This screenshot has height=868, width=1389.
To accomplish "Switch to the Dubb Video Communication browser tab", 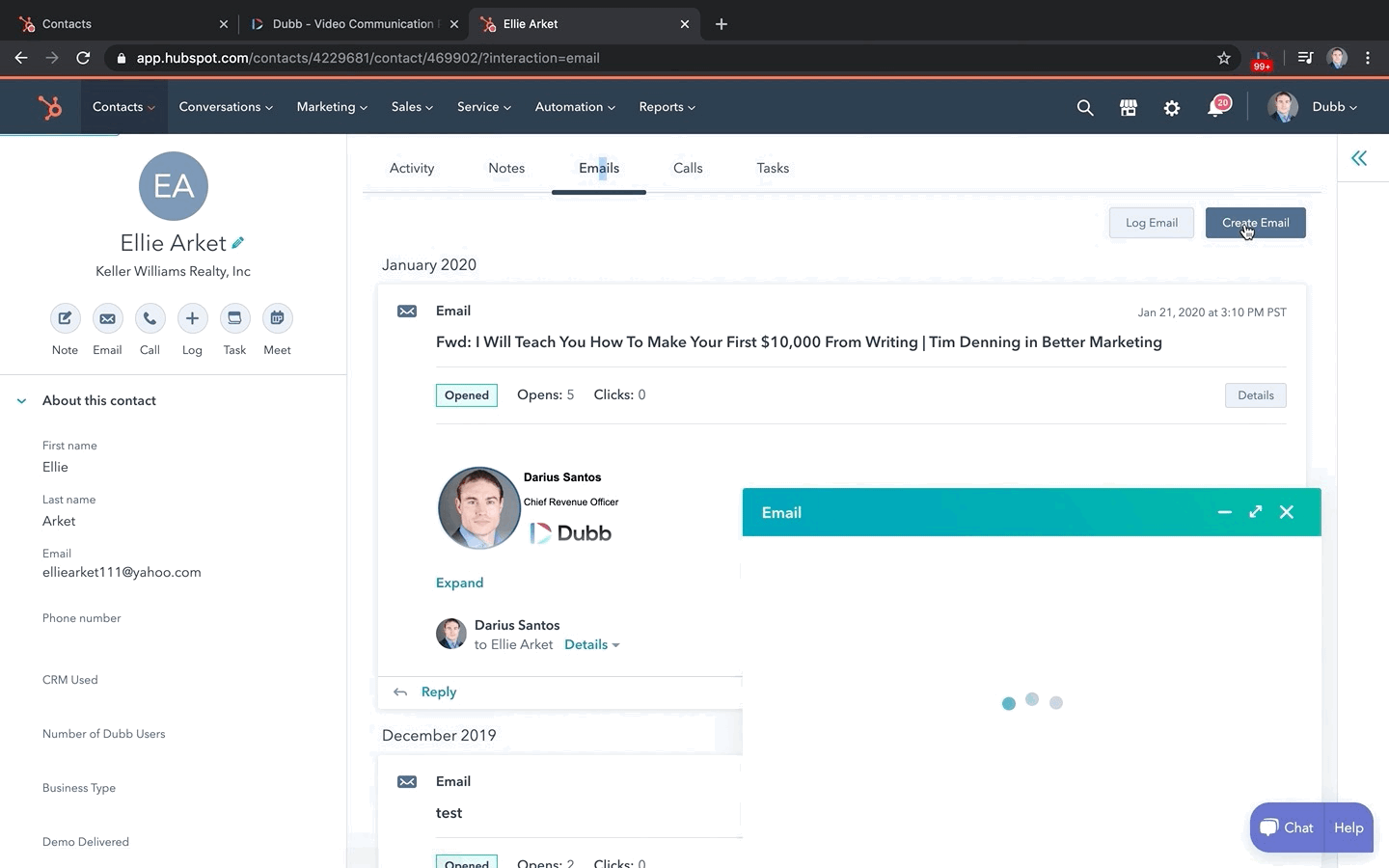I will pos(353,24).
